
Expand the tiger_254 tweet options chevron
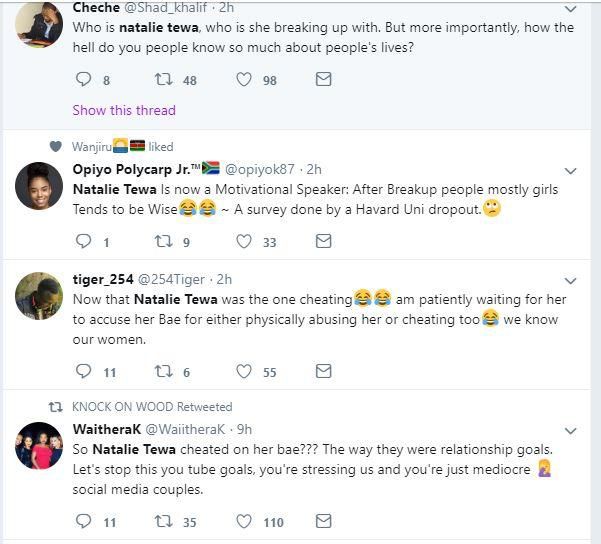pos(571,281)
